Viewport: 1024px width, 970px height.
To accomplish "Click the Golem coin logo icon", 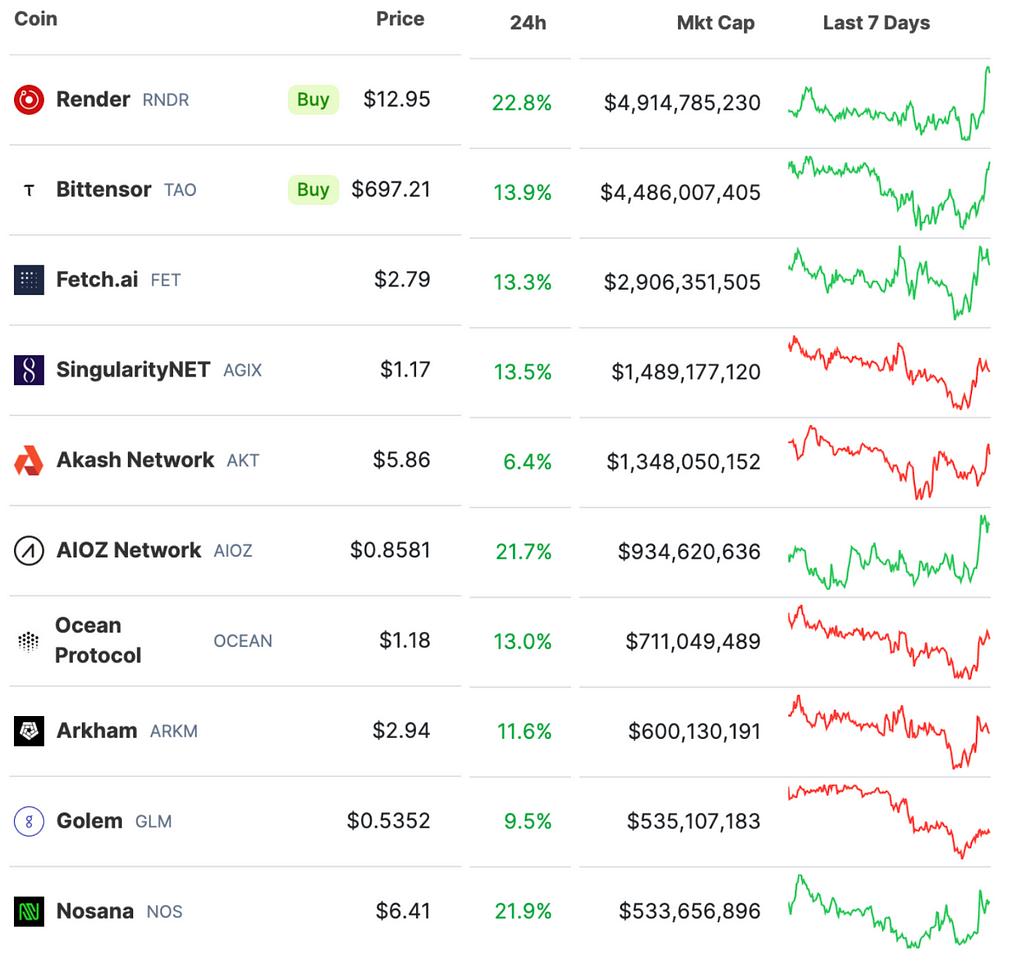I will [x=29, y=821].
